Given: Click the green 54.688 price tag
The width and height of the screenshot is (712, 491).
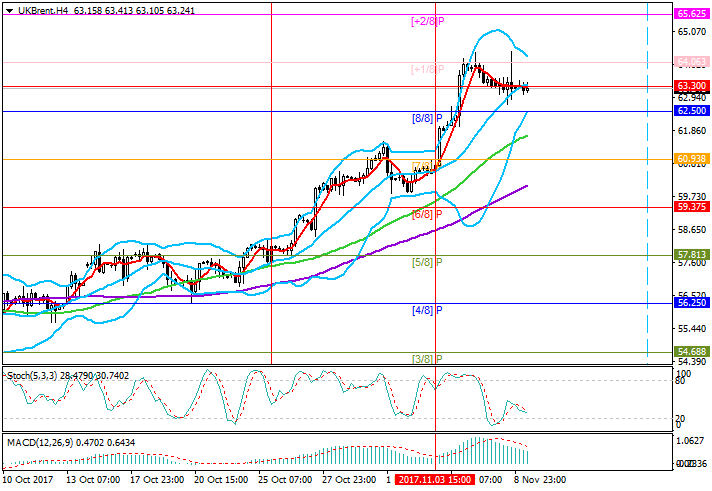Looking at the screenshot, I should tap(691, 352).
